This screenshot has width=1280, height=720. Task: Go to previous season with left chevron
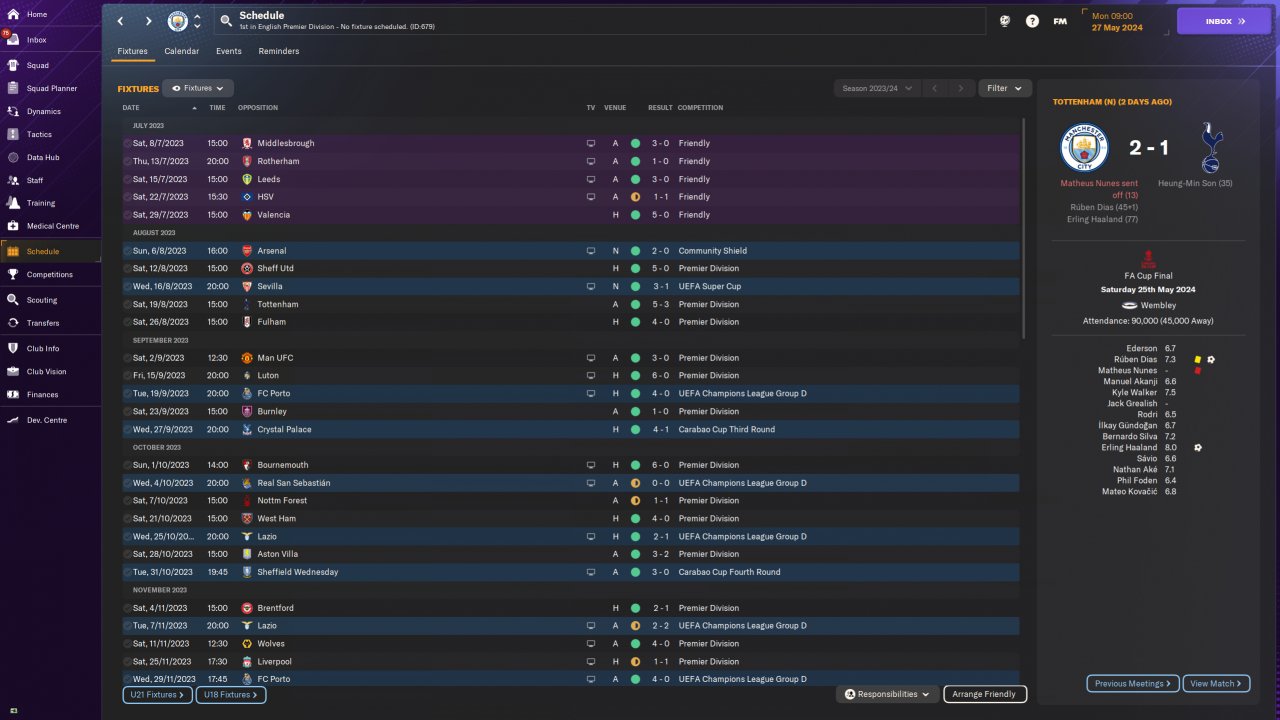(935, 88)
